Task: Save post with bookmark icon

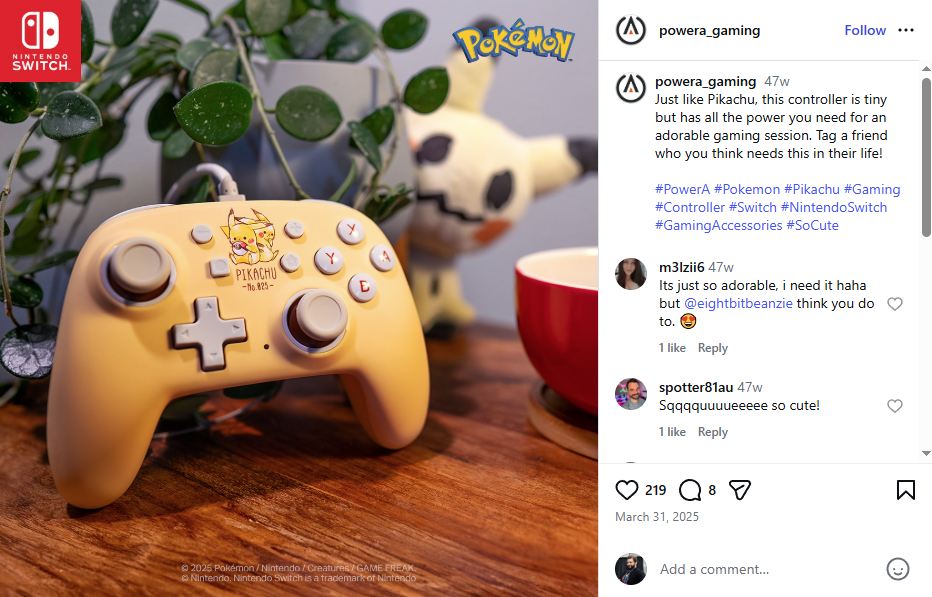Action: (906, 490)
